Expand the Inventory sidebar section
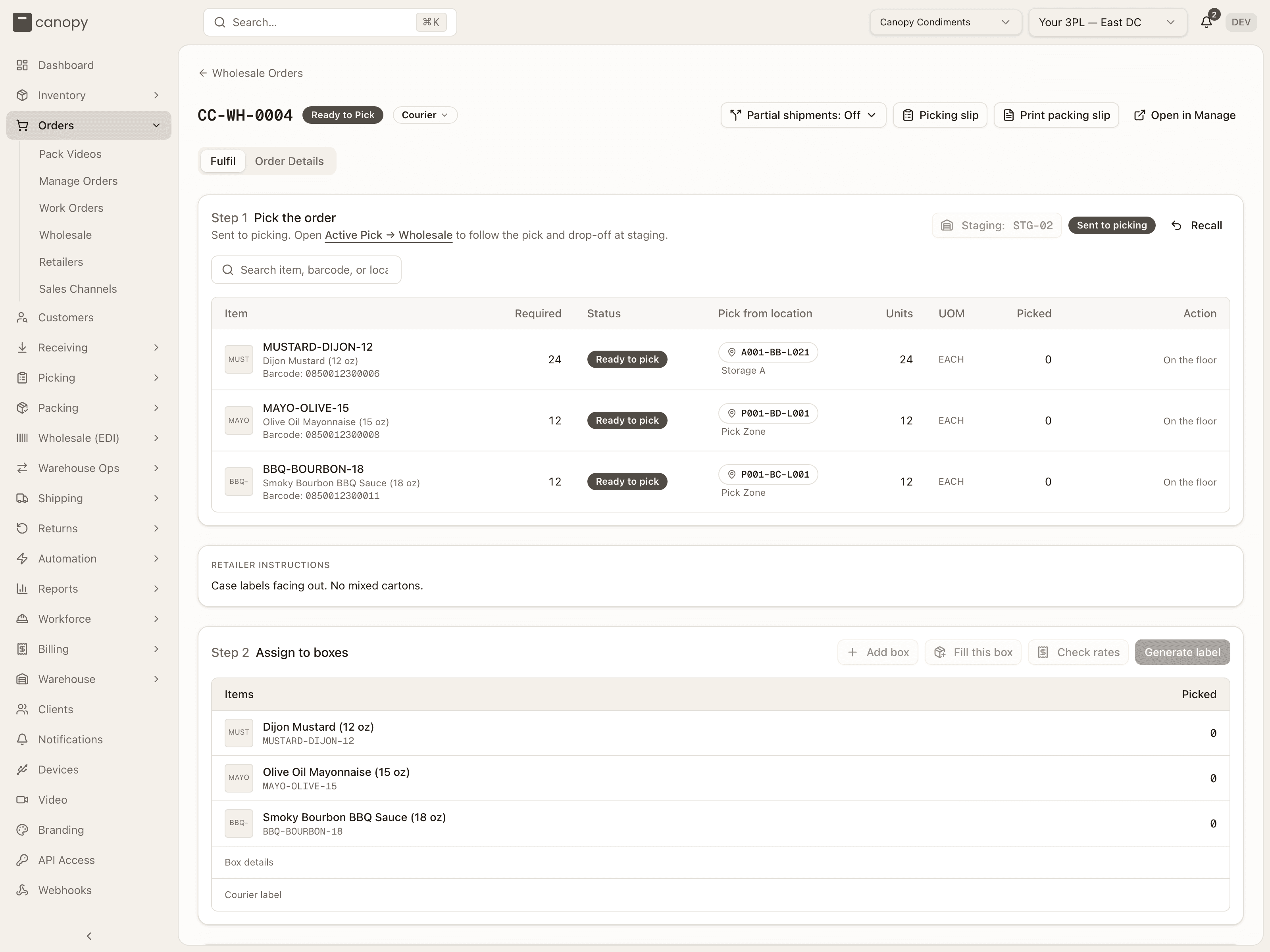This screenshot has width=1270, height=952. [x=89, y=95]
